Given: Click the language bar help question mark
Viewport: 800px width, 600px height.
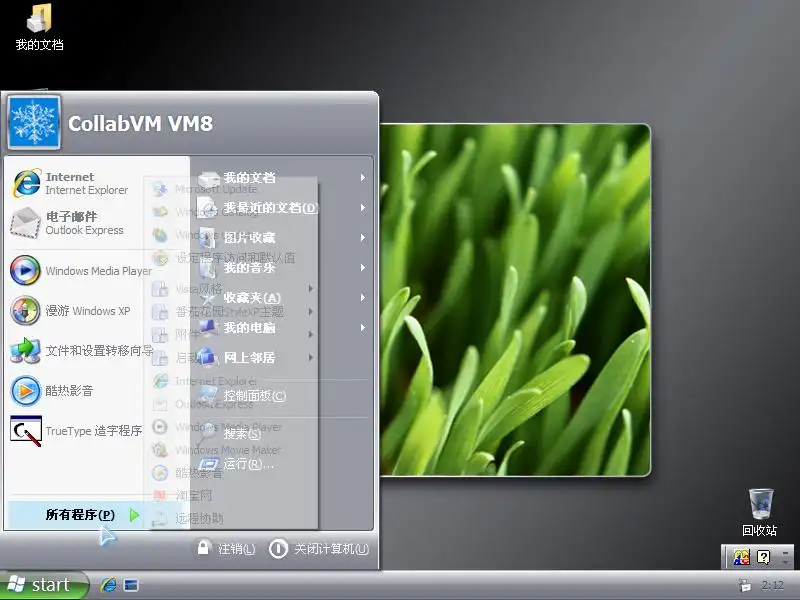Looking at the screenshot, I should (764, 557).
